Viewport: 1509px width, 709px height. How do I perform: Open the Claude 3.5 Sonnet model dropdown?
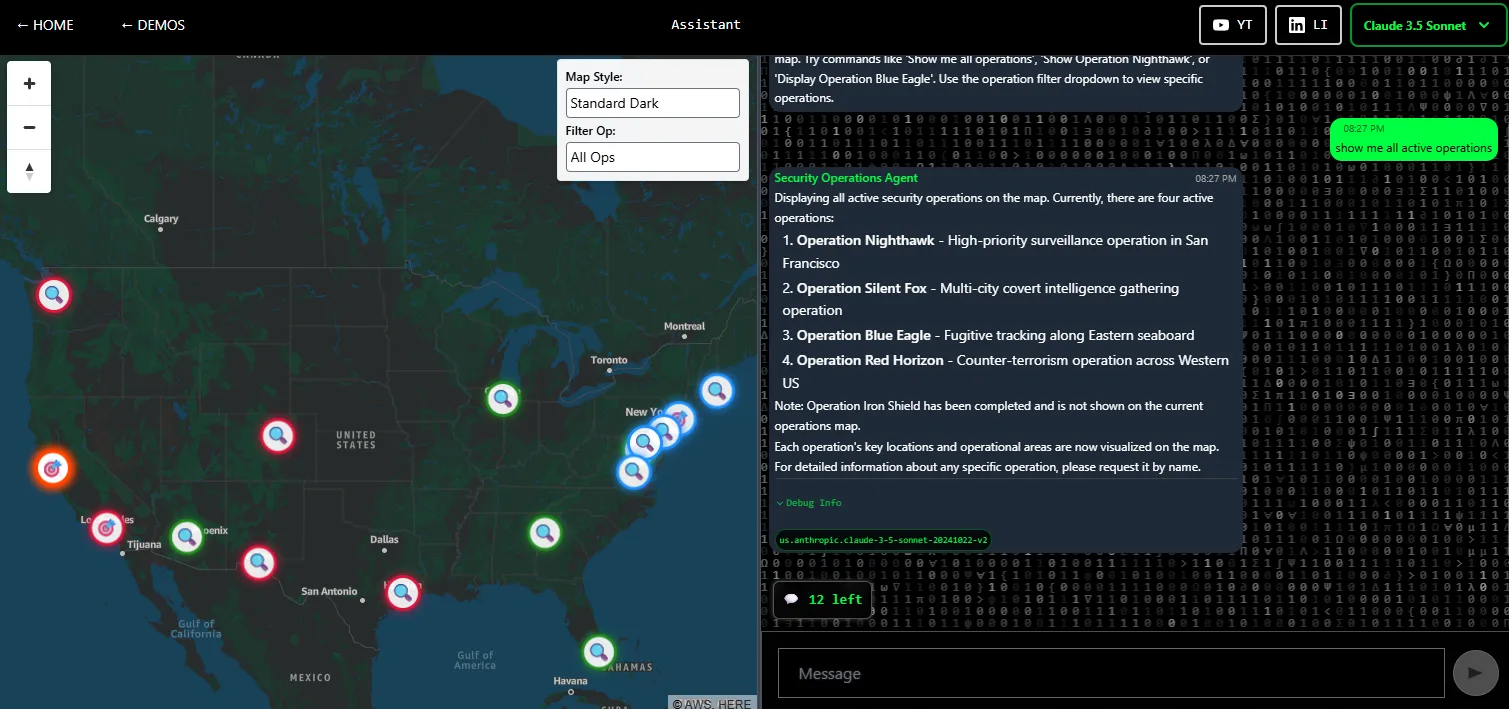tap(1427, 25)
